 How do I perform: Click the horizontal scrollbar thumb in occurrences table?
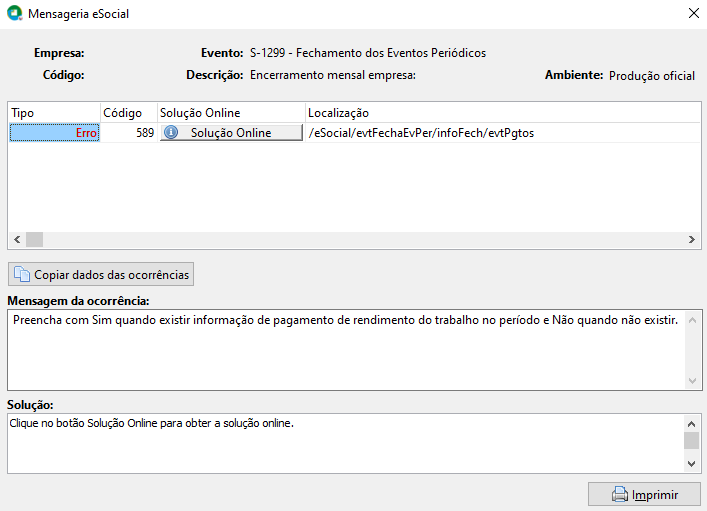(x=34, y=239)
